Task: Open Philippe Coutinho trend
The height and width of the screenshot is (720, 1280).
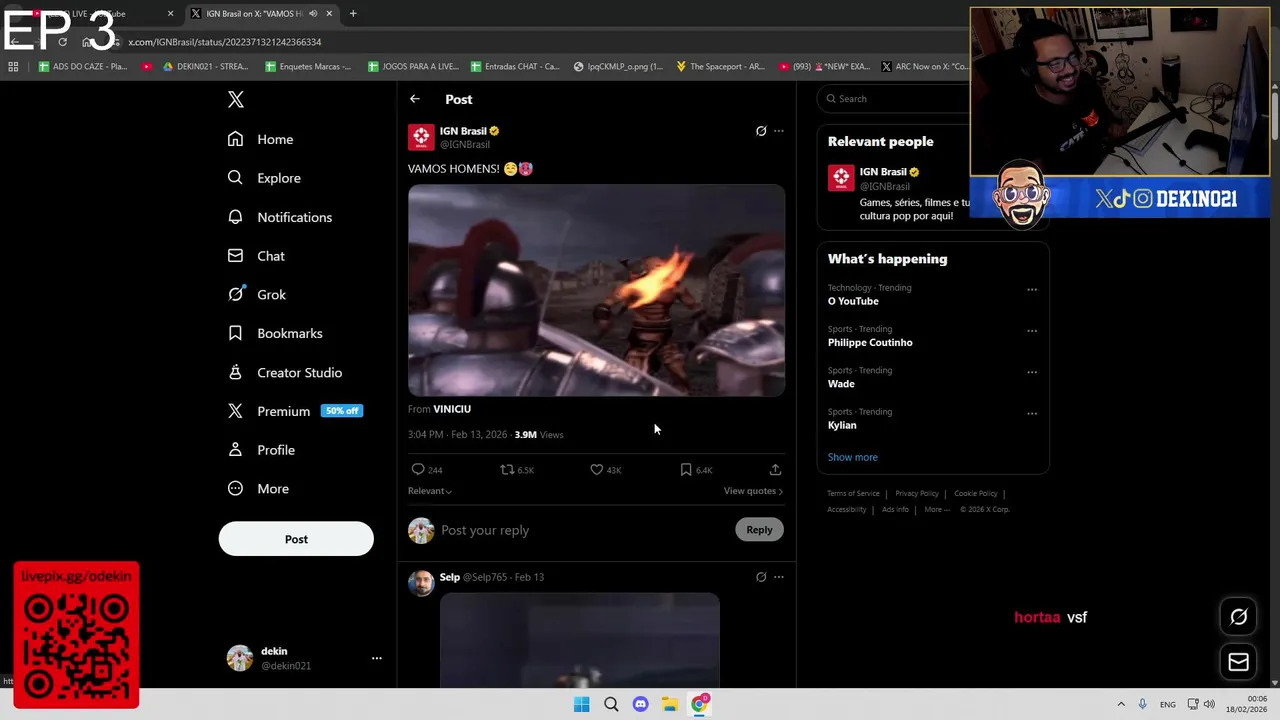Action: [870, 342]
